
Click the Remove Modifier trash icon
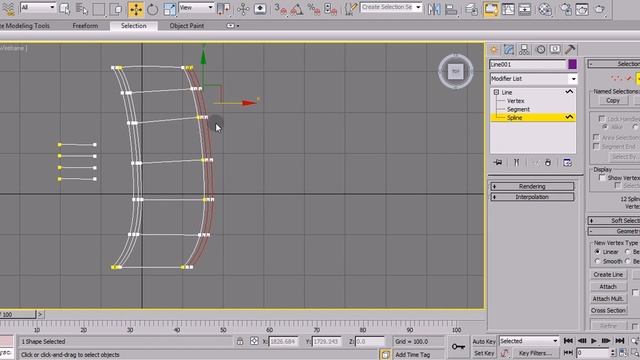click(548, 162)
